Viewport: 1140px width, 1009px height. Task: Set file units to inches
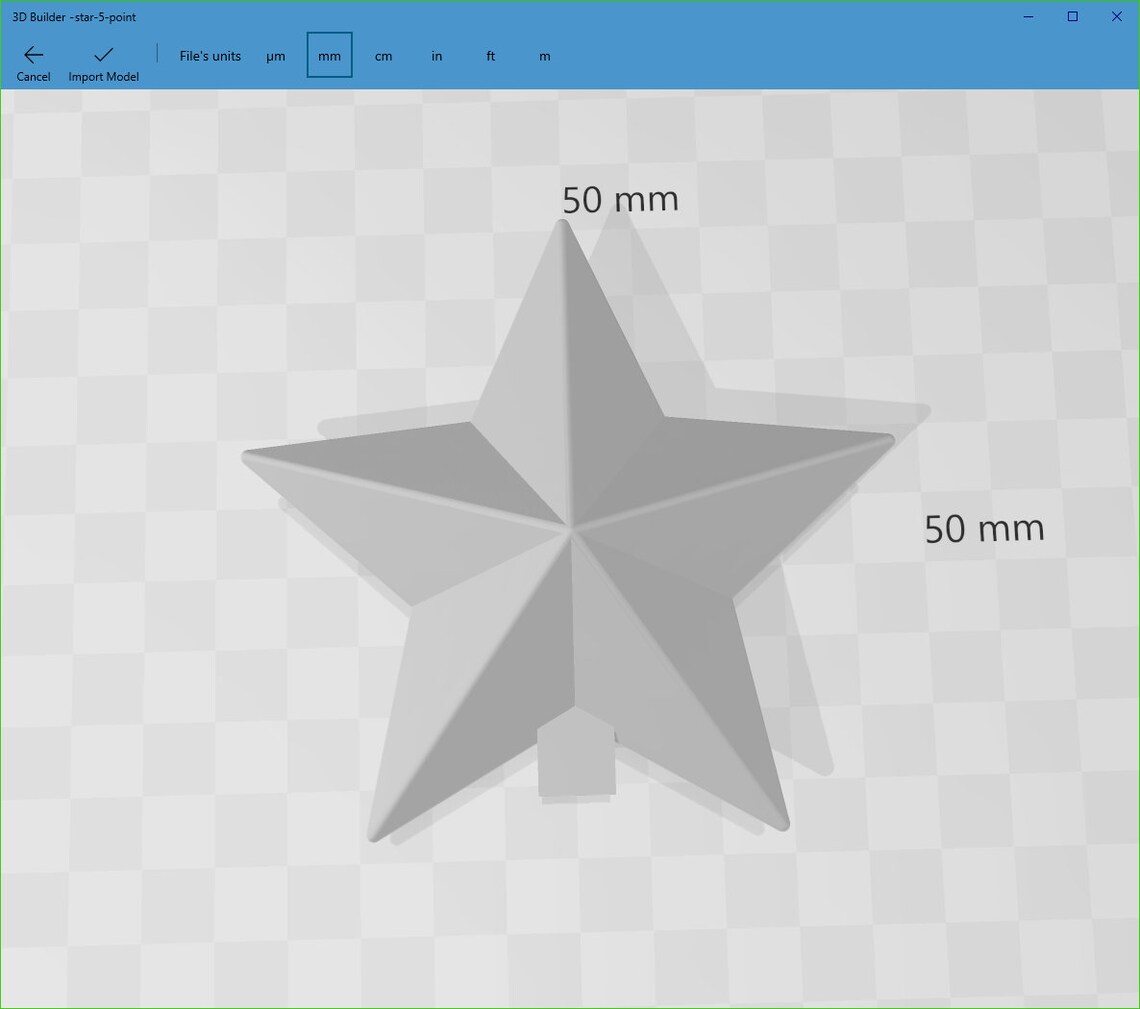(436, 56)
